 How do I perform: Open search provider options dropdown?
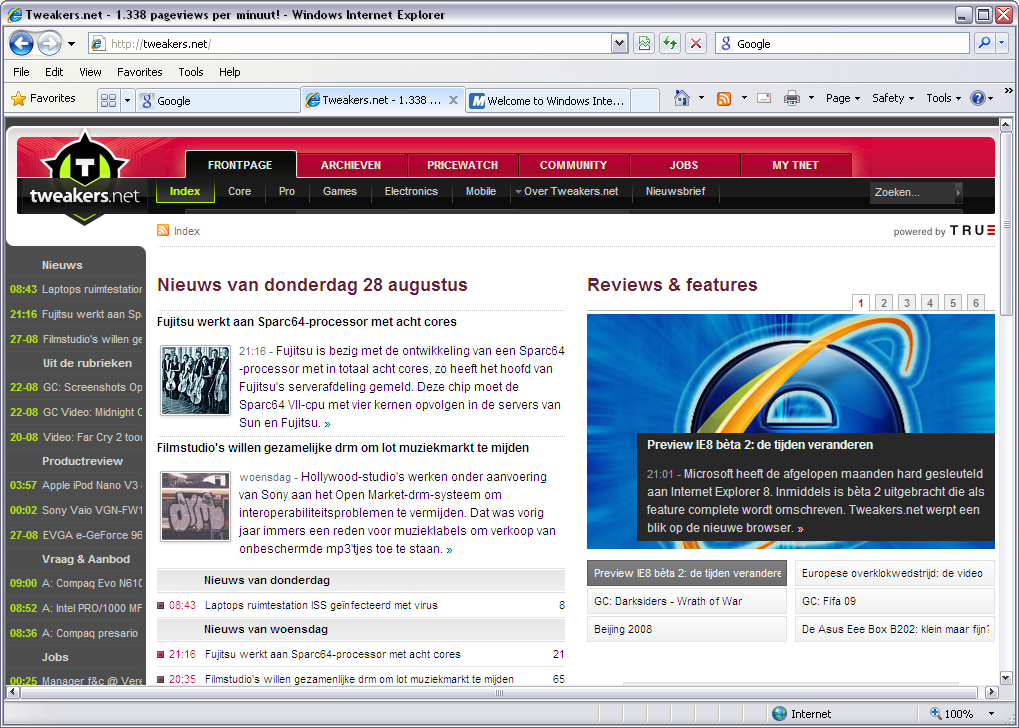pyautogui.click(x=1002, y=44)
